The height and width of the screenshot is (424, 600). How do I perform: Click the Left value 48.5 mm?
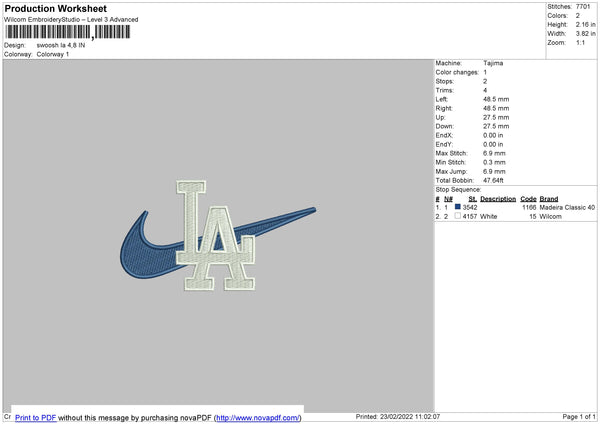point(496,99)
